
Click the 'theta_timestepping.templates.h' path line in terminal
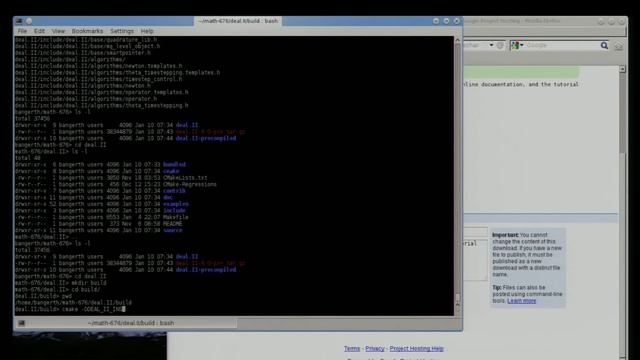tap(118, 73)
